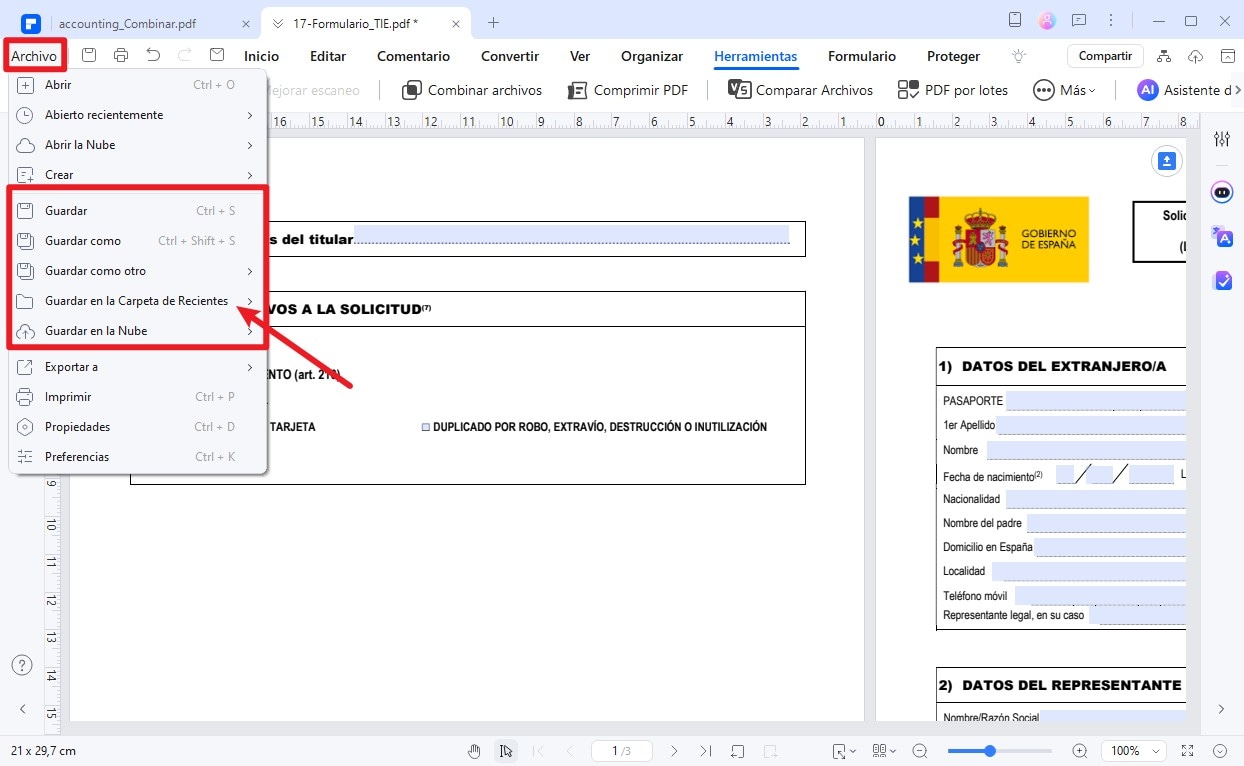The height and width of the screenshot is (766, 1244).
Task: Open the Asistente AI button
Action: coord(1185,90)
